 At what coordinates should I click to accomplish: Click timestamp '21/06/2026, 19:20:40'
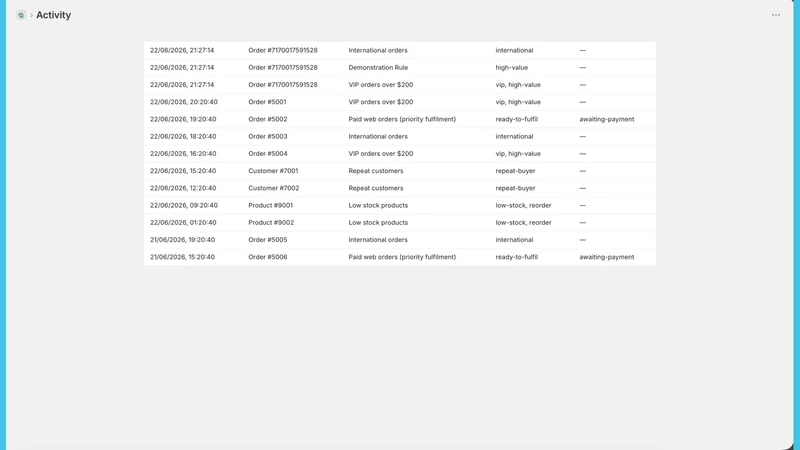click(x=183, y=240)
